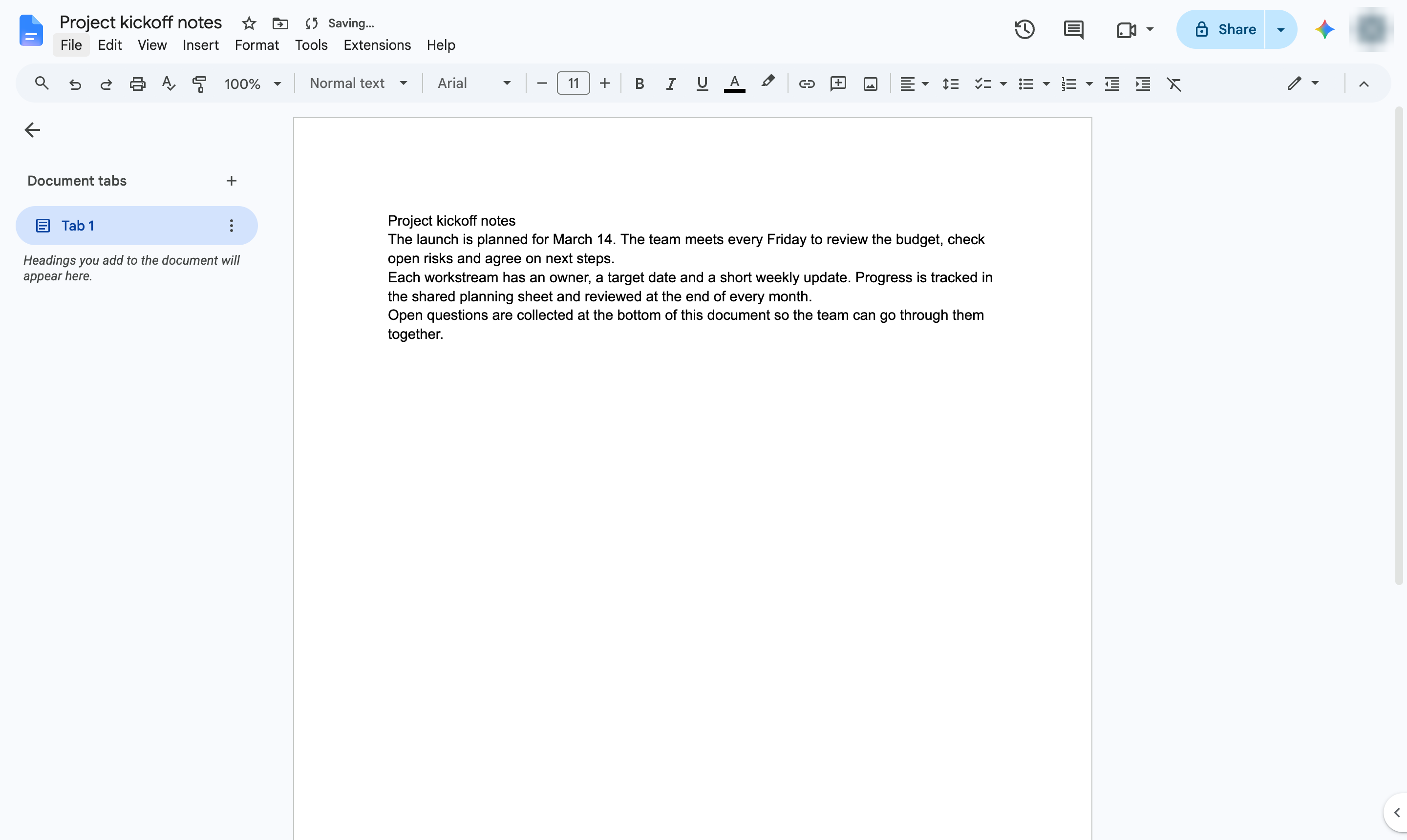1407x840 pixels.
Task: Activate the paint format tool
Action: pyautogui.click(x=199, y=84)
